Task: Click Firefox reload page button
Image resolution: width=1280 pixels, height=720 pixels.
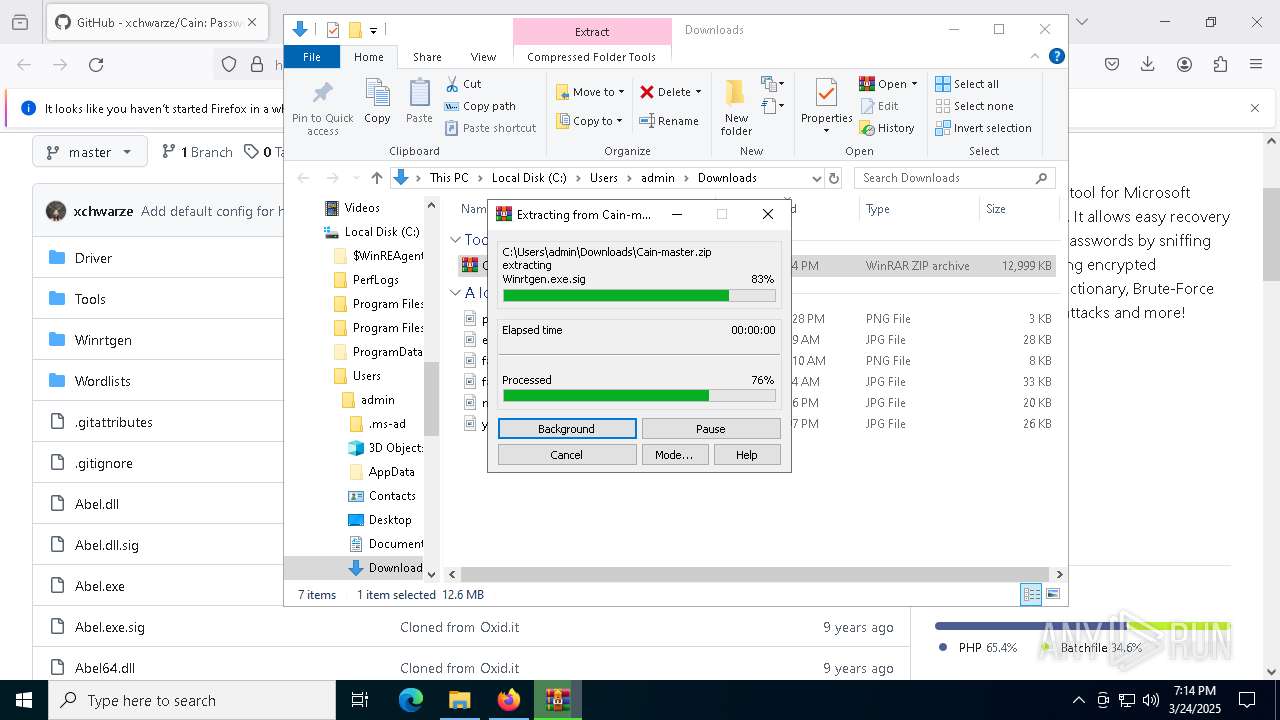Action: [x=96, y=65]
